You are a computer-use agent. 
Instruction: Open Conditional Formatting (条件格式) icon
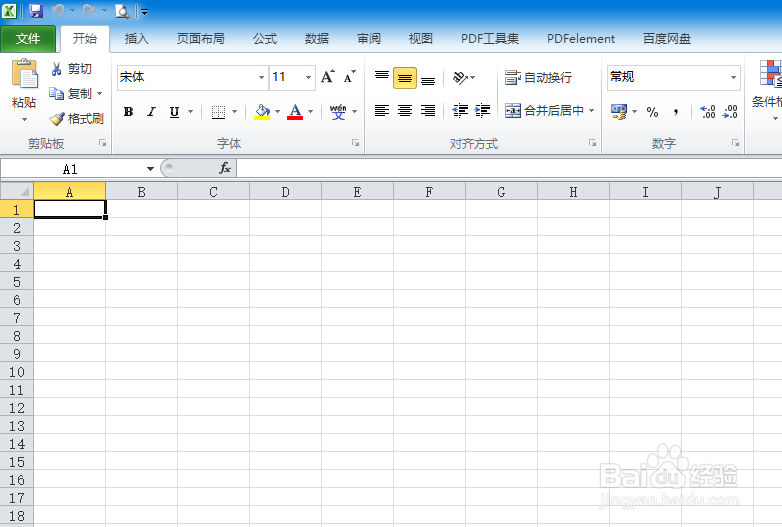click(770, 73)
